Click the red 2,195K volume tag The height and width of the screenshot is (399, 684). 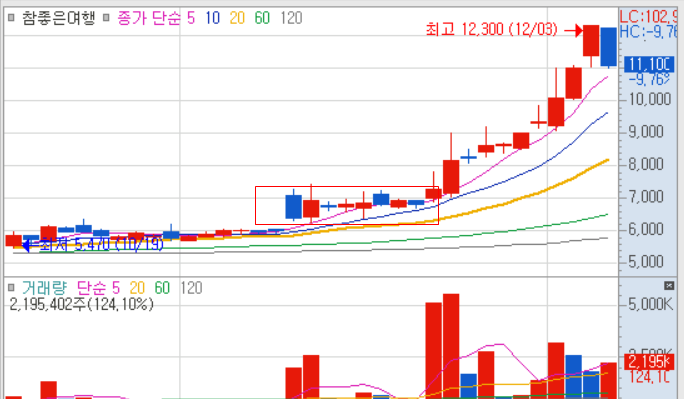coord(649,361)
